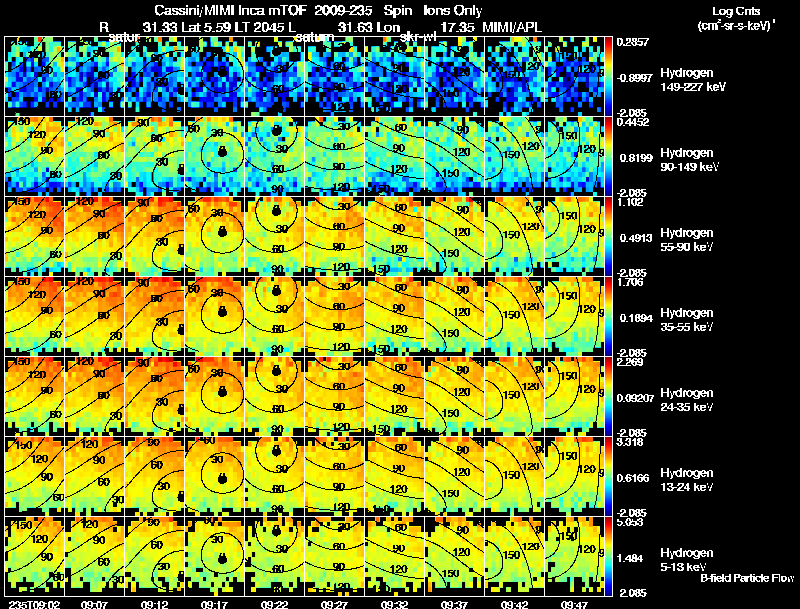Click the '09:07' time label
The width and height of the screenshot is (800, 609).
pos(94,604)
